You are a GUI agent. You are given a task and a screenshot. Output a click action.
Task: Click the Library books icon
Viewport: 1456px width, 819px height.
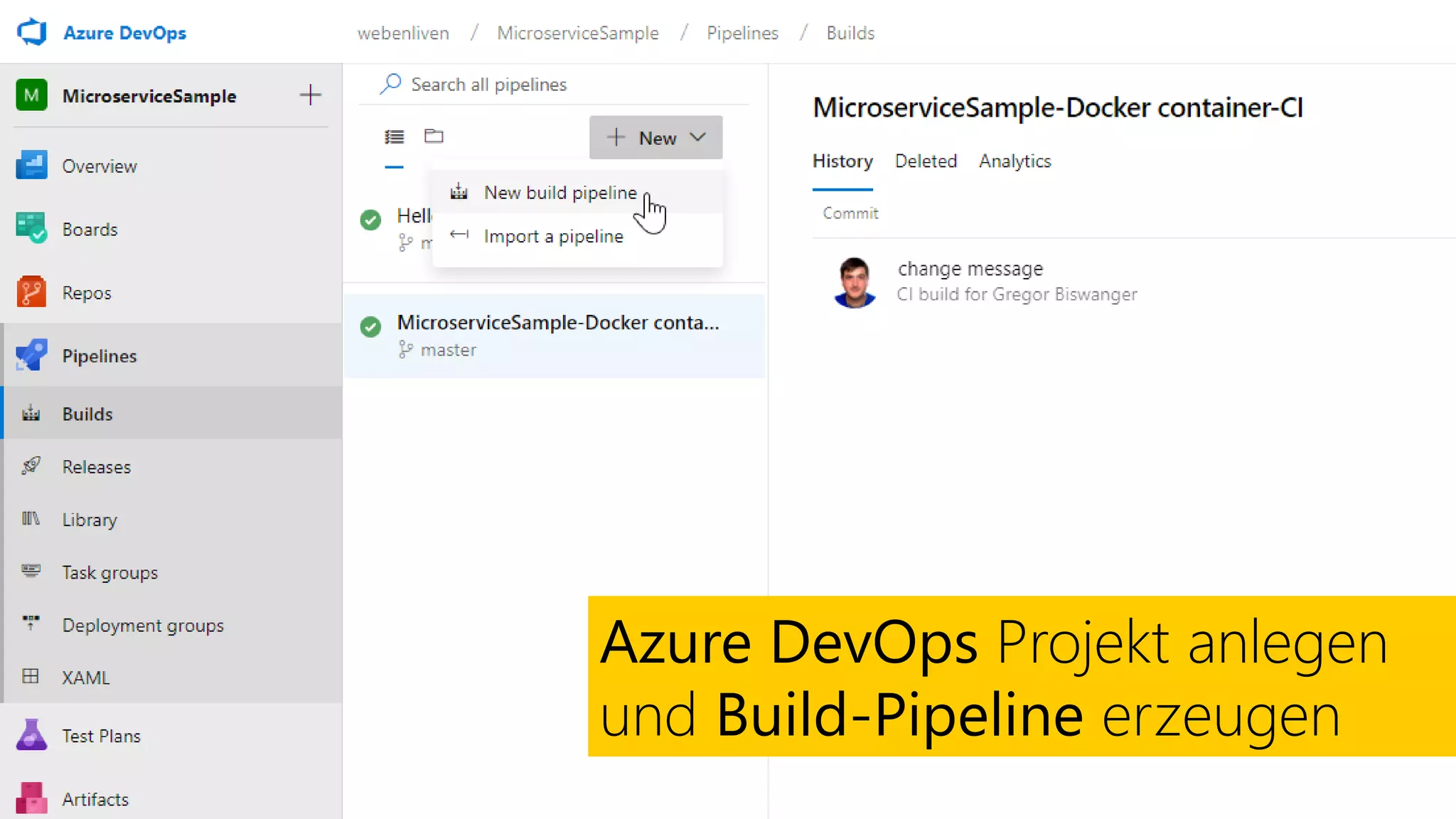click(x=31, y=519)
